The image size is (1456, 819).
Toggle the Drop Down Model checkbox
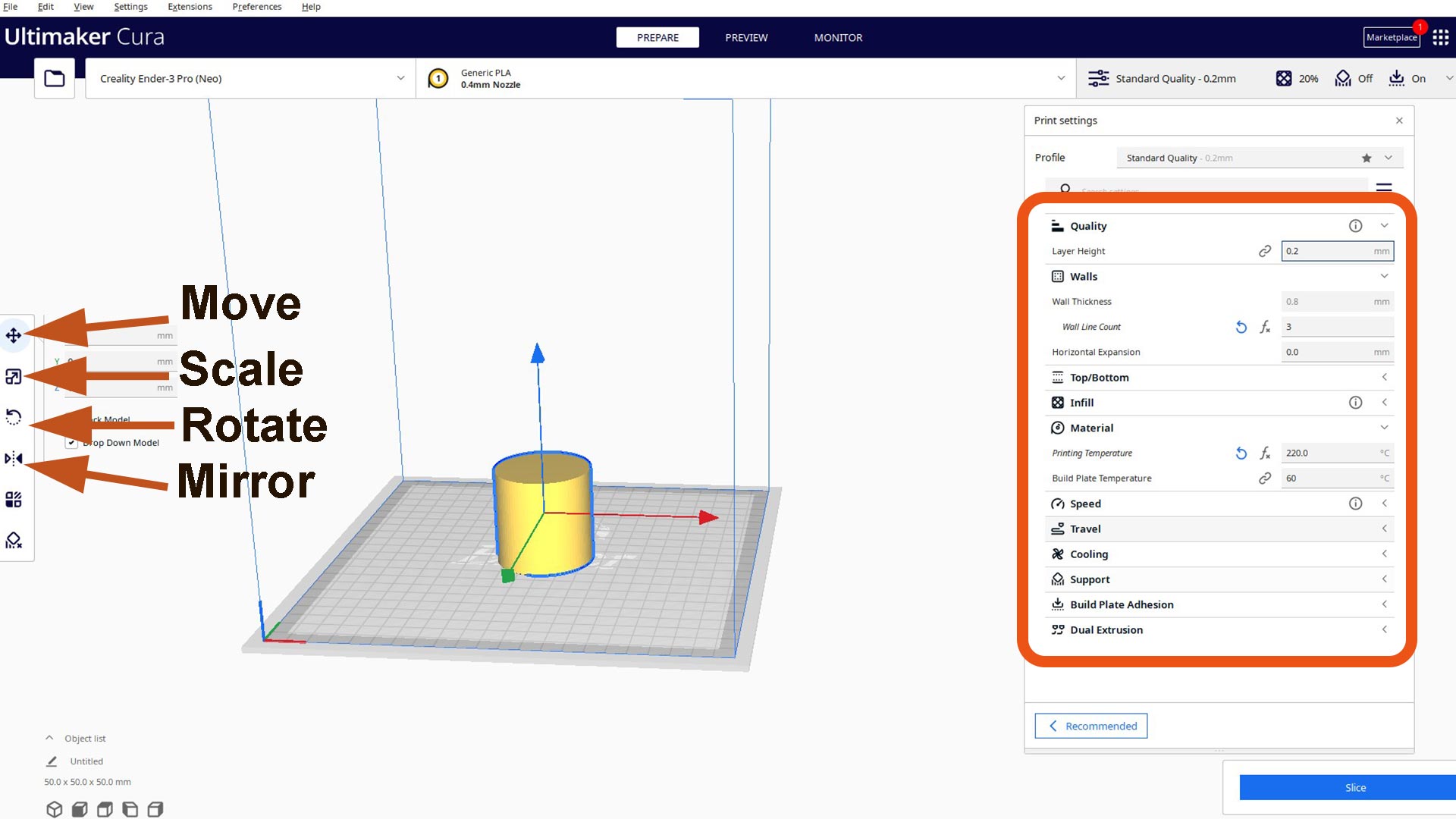pyautogui.click(x=71, y=443)
